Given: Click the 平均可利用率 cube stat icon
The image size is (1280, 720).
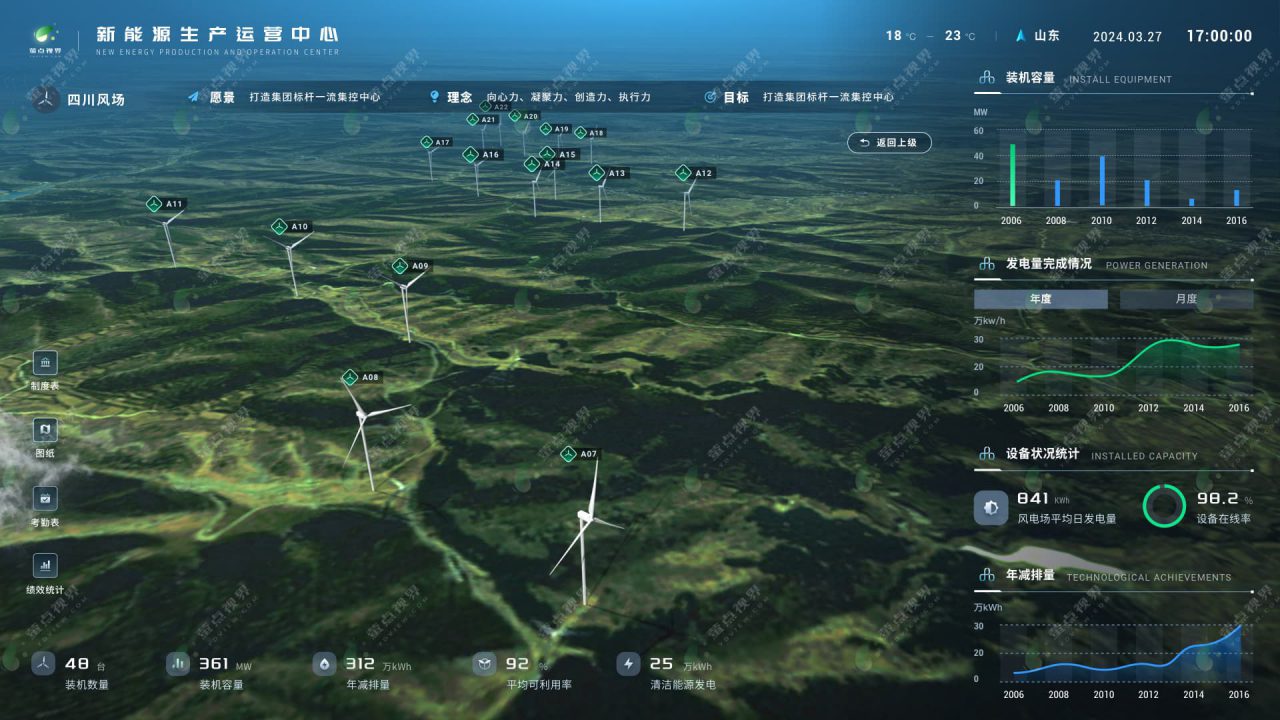Looking at the screenshot, I should tap(484, 663).
